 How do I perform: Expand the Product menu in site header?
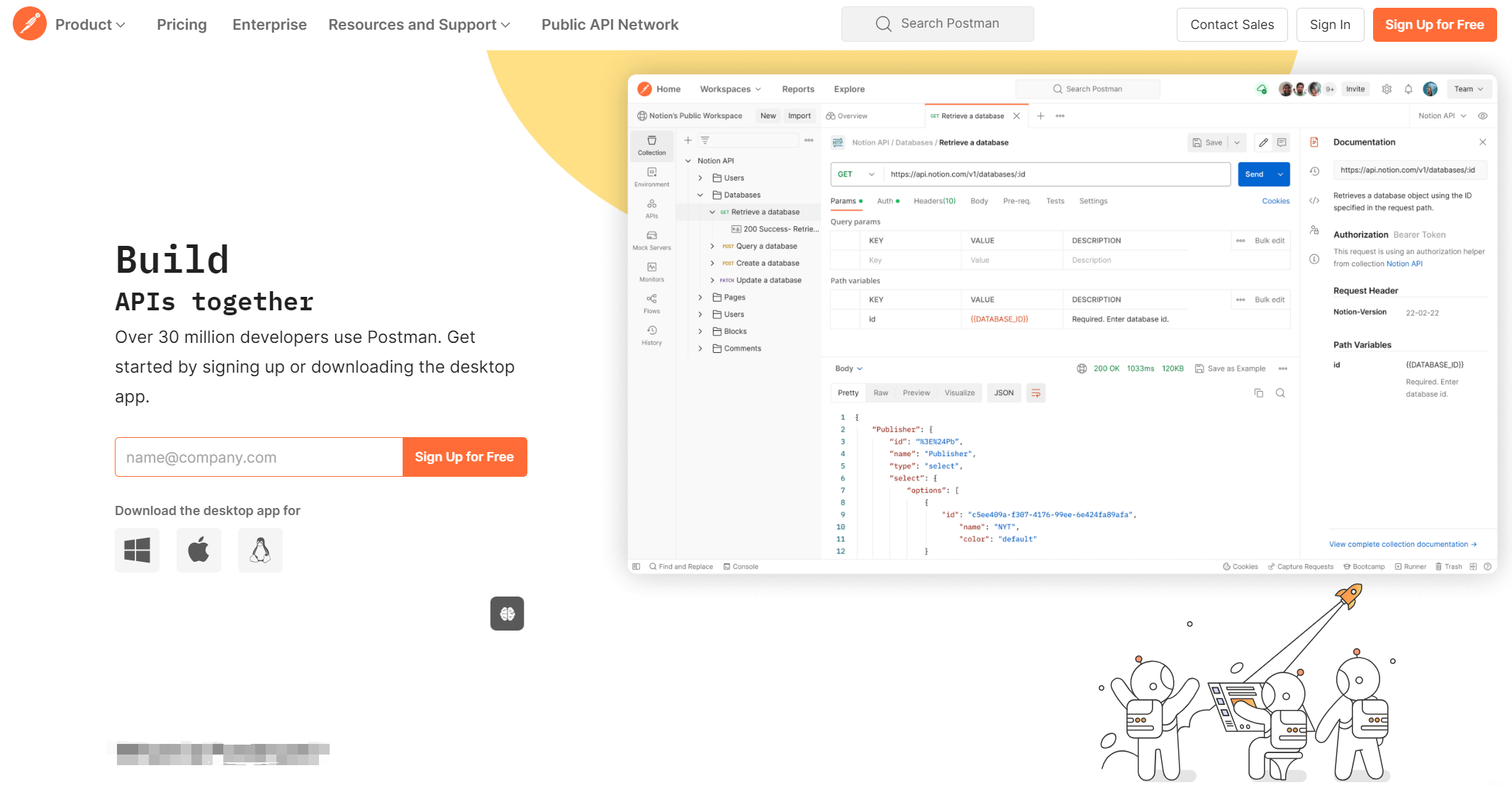[x=90, y=25]
